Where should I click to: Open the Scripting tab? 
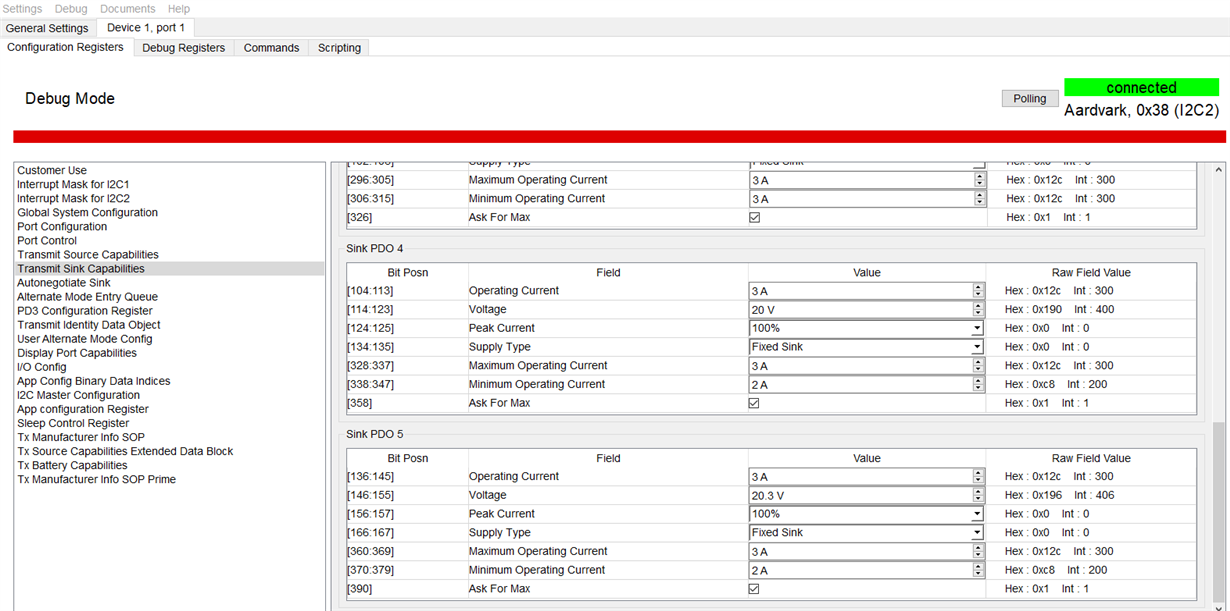click(x=340, y=48)
